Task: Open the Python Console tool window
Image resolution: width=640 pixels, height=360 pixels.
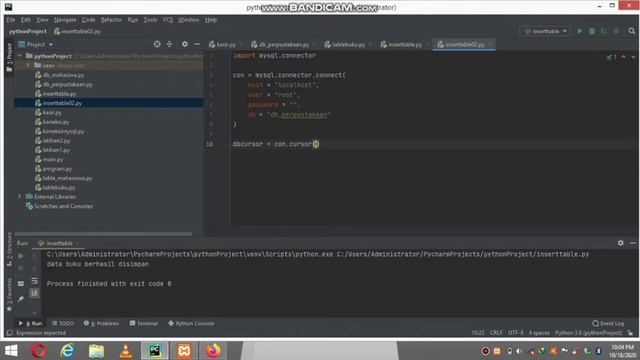Action: click(191, 323)
